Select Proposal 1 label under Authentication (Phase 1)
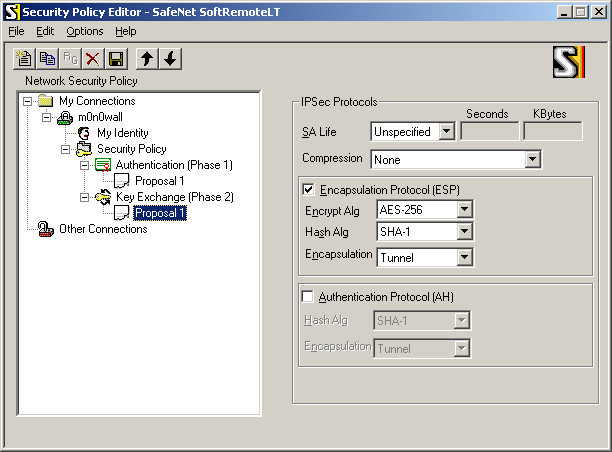This screenshot has width=612, height=452. pos(160,181)
